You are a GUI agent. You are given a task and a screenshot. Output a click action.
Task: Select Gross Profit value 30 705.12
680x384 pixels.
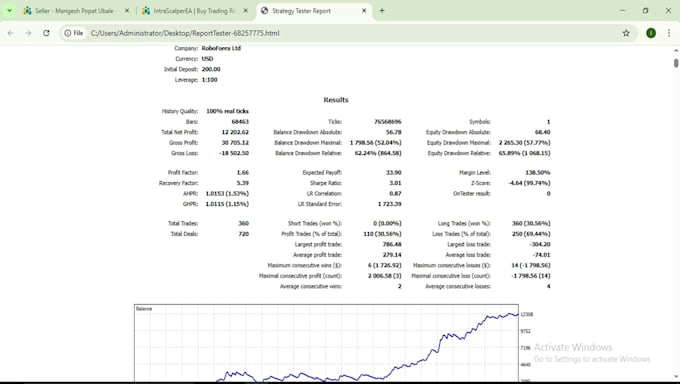click(x=235, y=143)
